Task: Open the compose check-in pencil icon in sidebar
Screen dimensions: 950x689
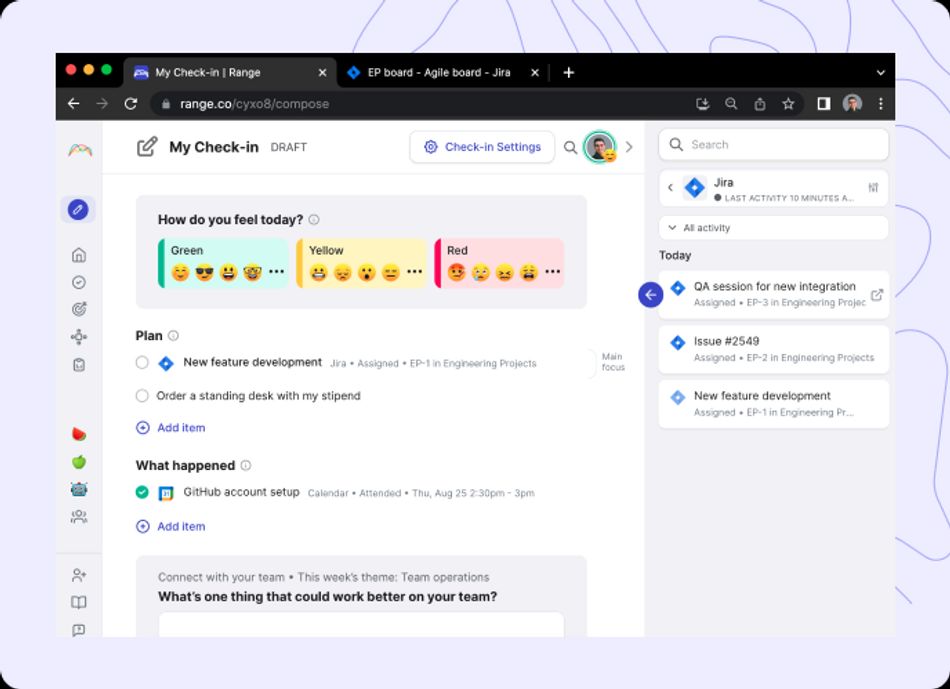Action: [x=78, y=210]
